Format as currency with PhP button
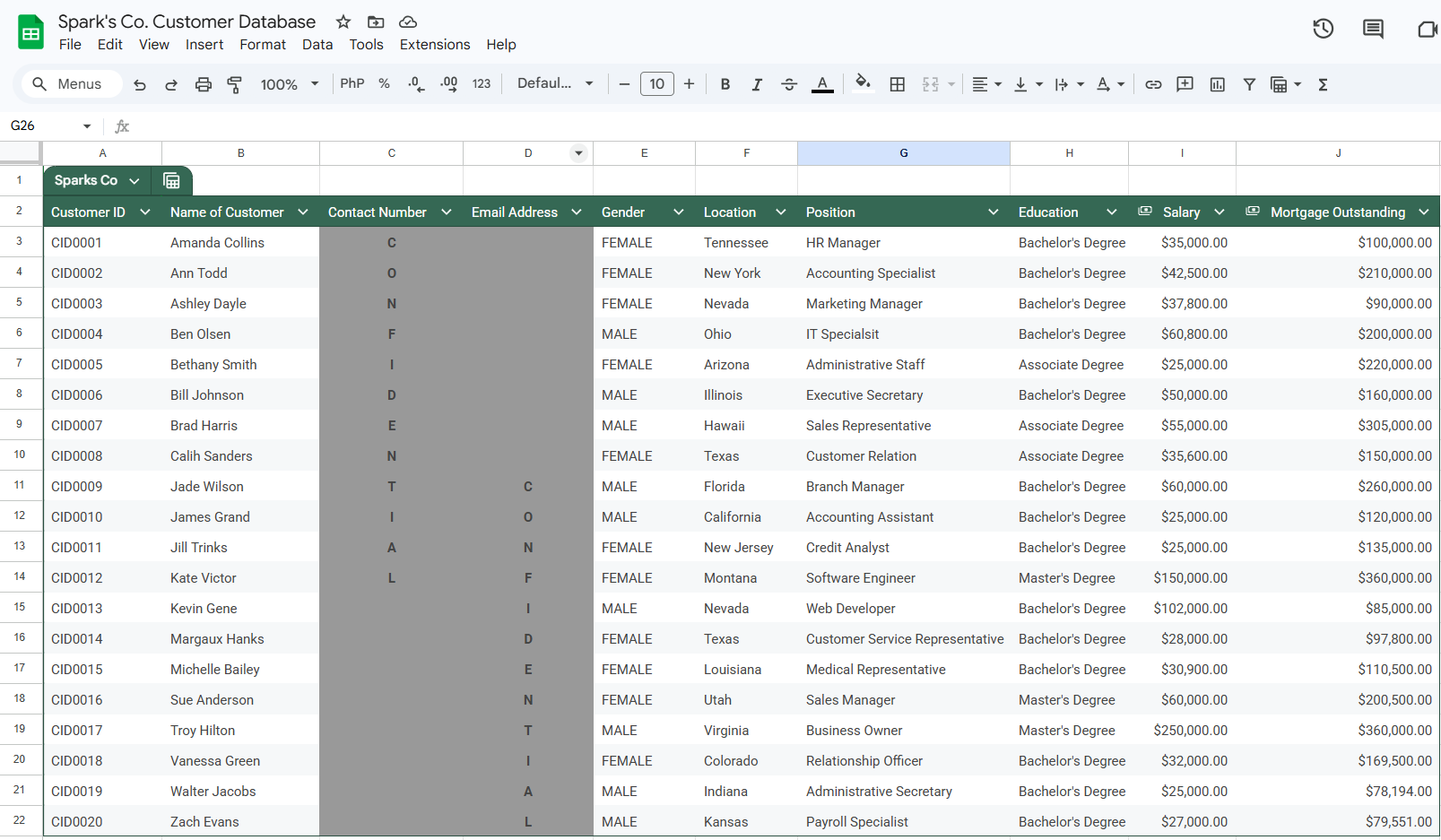 click(352, 83)
